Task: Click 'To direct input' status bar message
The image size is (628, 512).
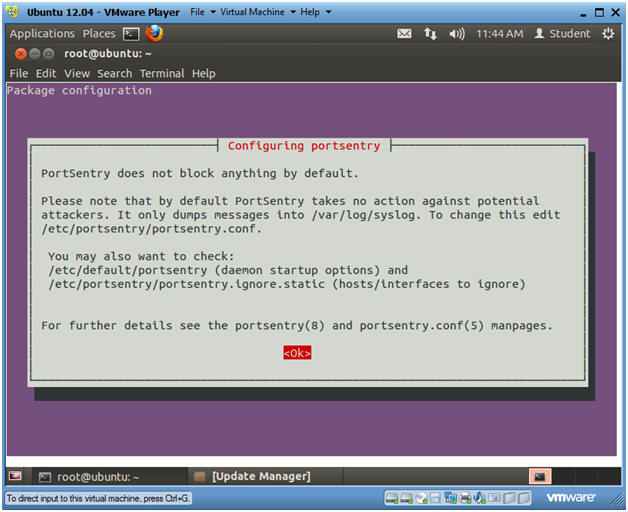Action: (x=99, y=498)
